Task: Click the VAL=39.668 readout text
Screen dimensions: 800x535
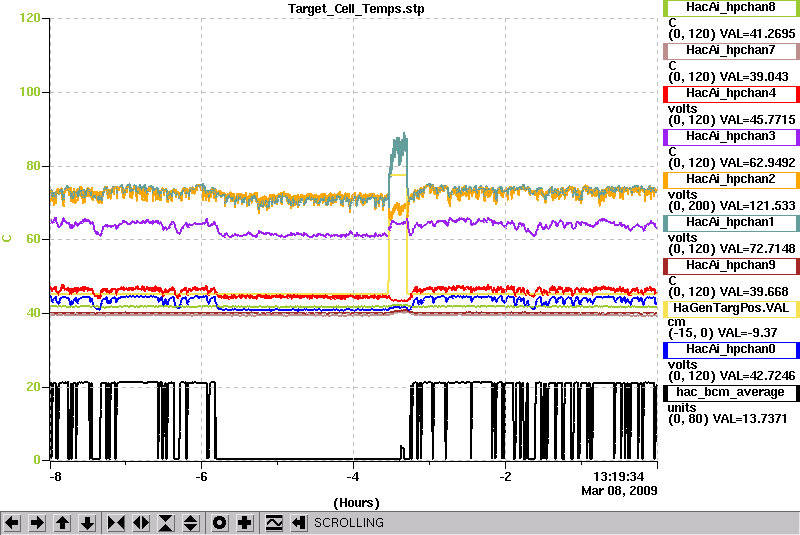Action: coord(754,292)
